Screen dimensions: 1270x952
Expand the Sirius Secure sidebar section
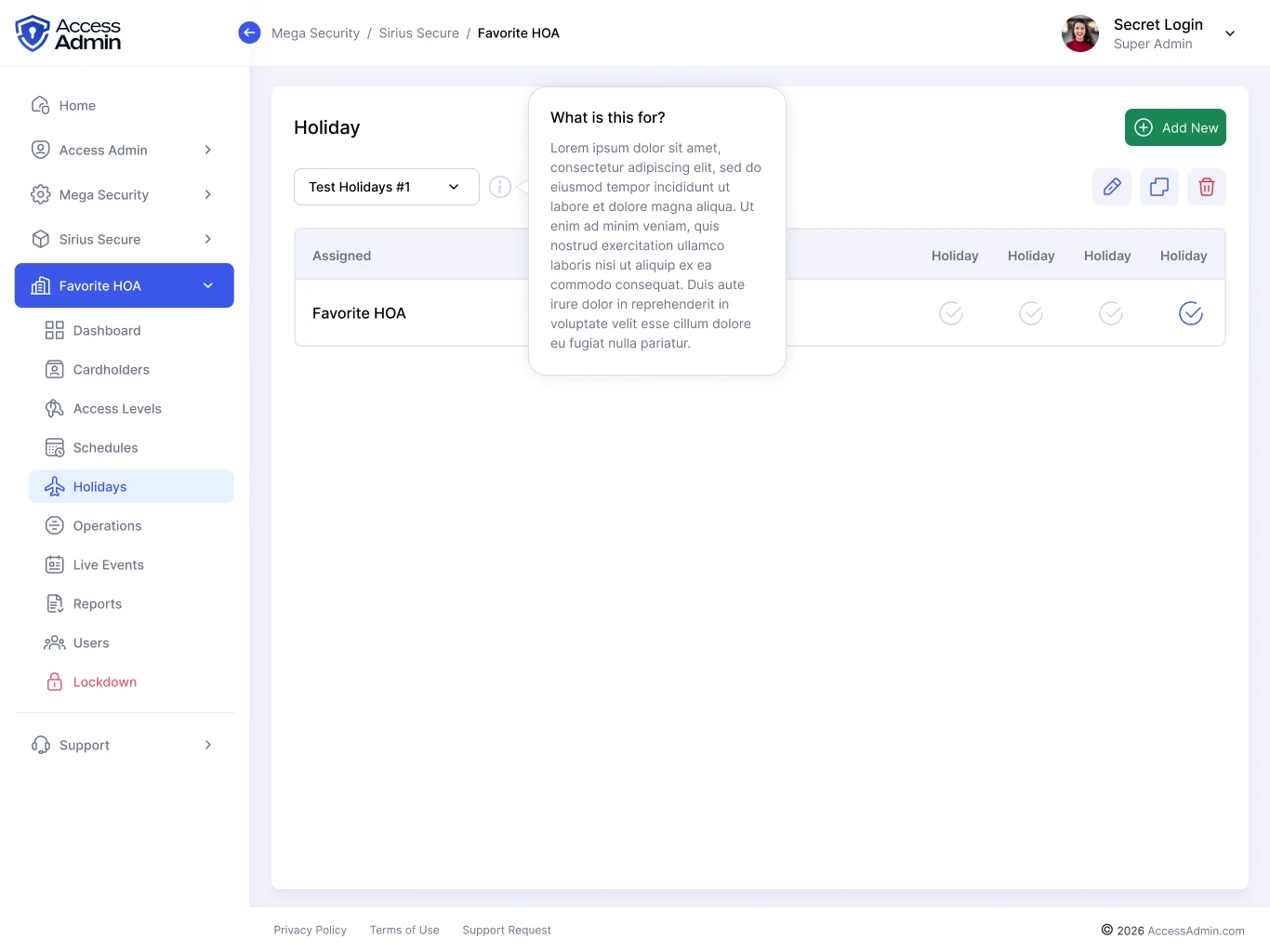pyautogui.click(x=125, y=239)
